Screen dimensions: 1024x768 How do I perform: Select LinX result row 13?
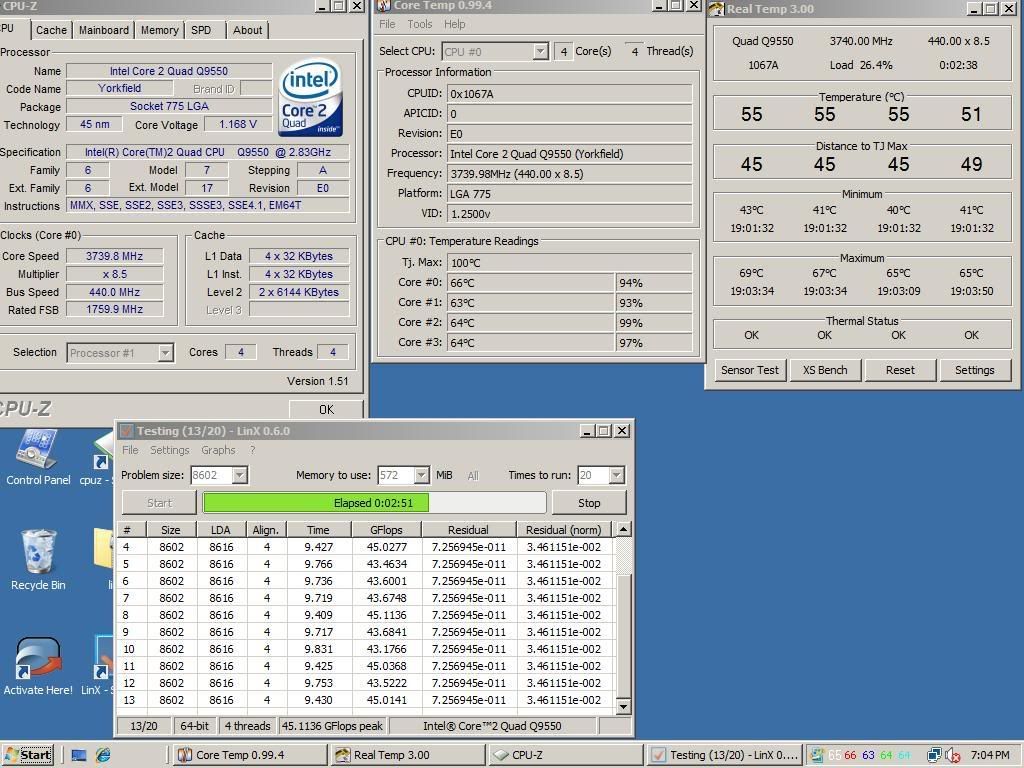(366, 700)
